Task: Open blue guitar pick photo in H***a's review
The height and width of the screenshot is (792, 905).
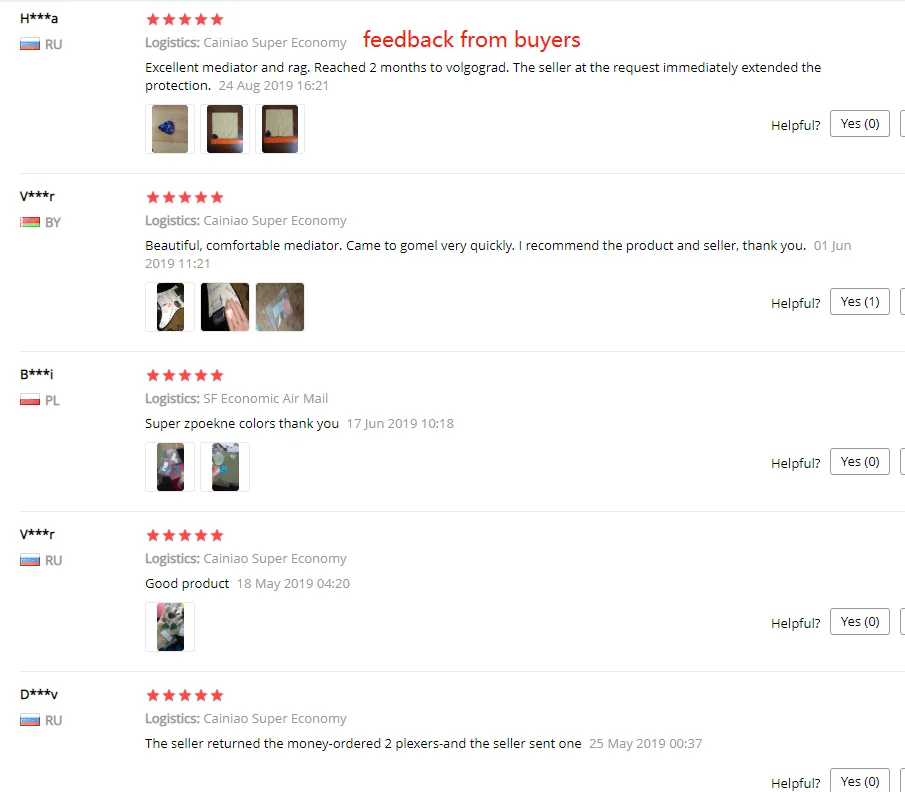Action: (170, 129)
